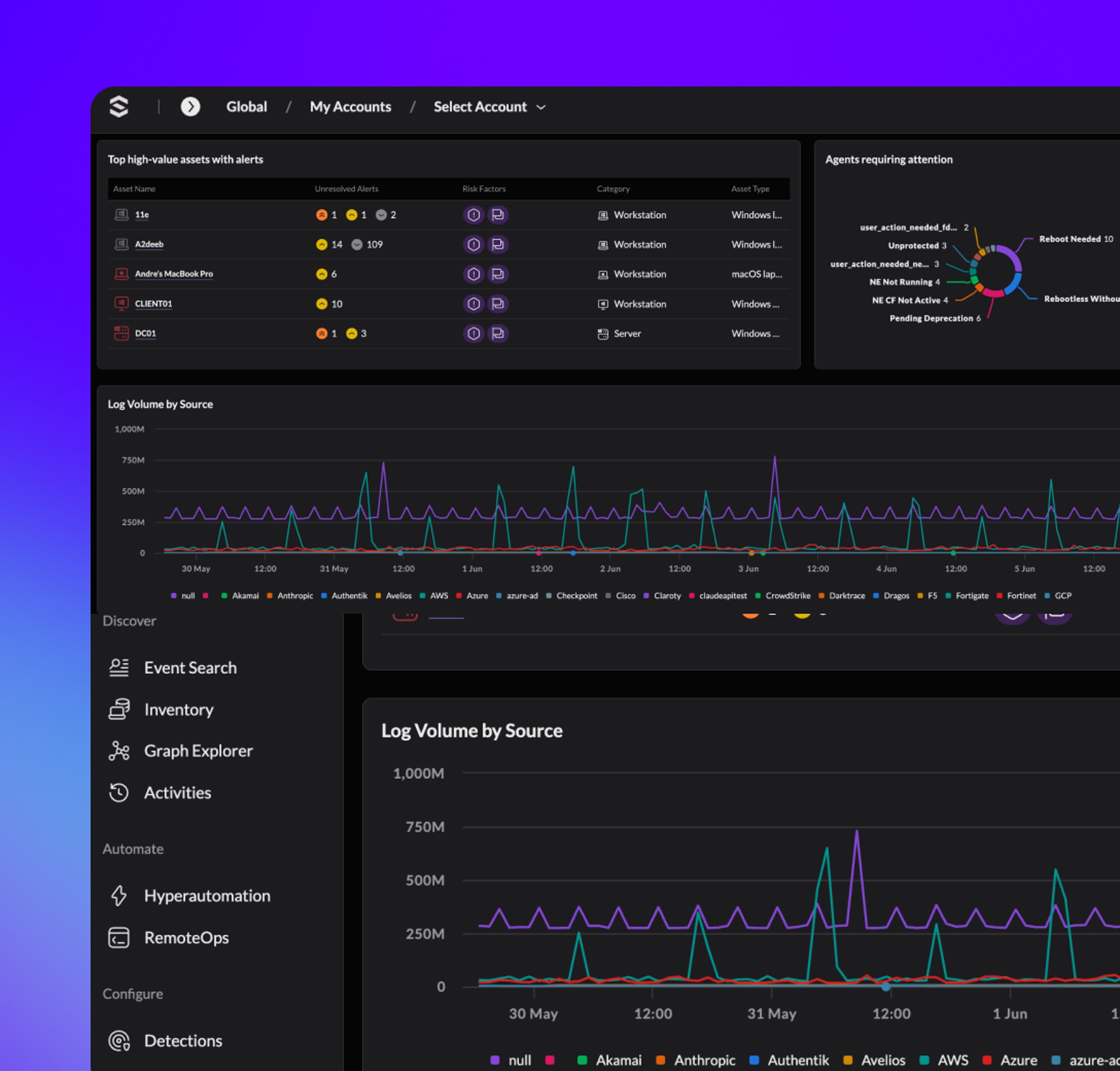Click the Fortinet red legend swatch
Viewport: 1120px width, 1071px height.
[x=1000, y=595]
